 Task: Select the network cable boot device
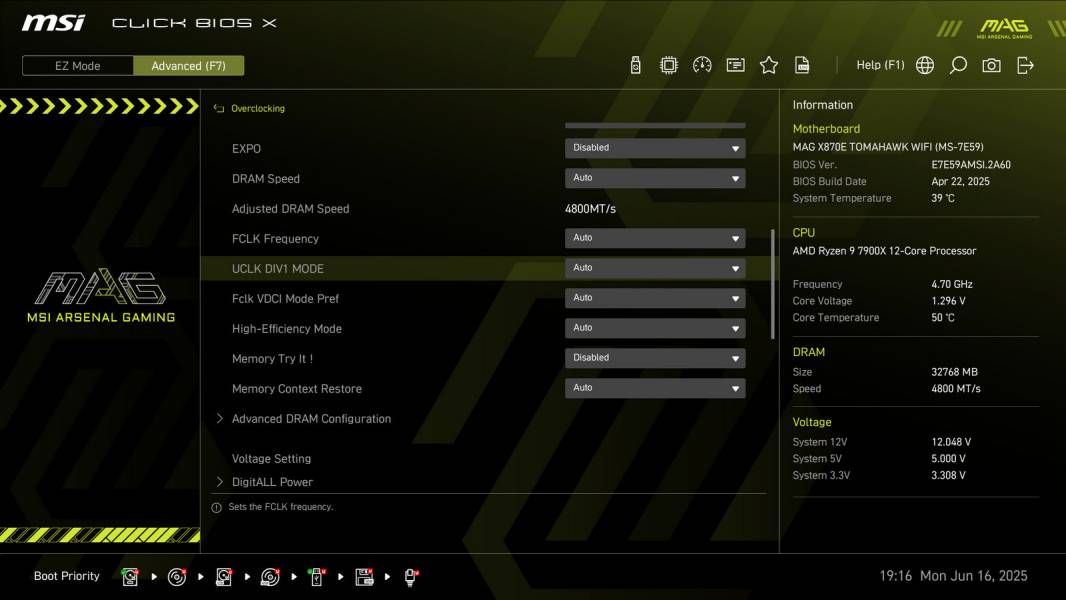[411, 577]
